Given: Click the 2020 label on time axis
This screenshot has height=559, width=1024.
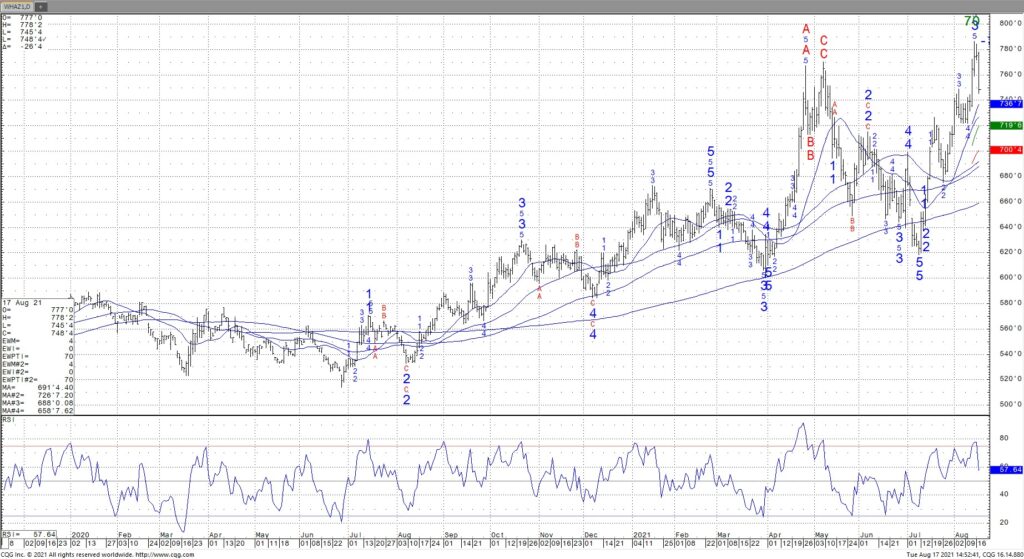Looking at the screenshot, I should (x=80, y=535).
